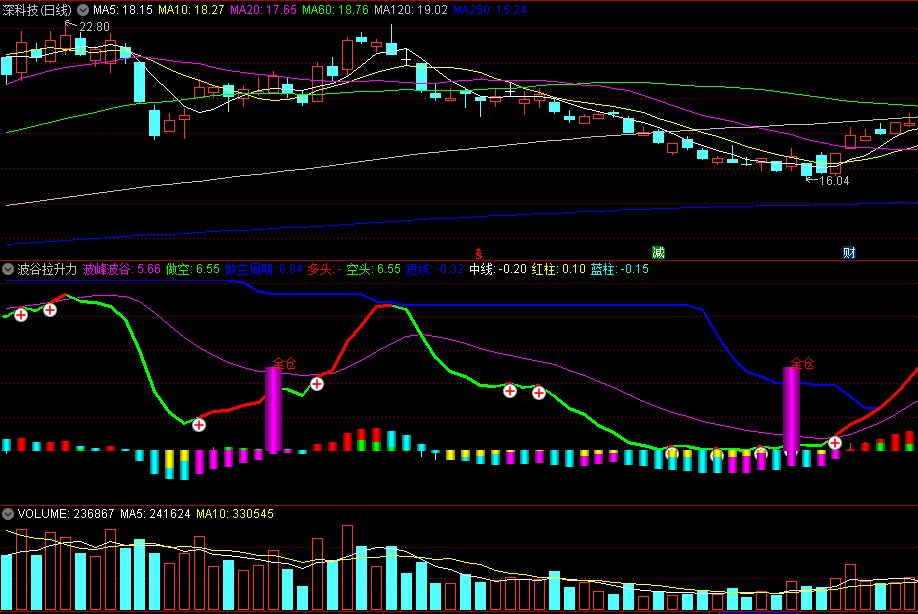Image resolution: width=918 pixels, height=614 pixels.
Task: Click the blue MA250: 15.24 label
Action: click(490, 10)
